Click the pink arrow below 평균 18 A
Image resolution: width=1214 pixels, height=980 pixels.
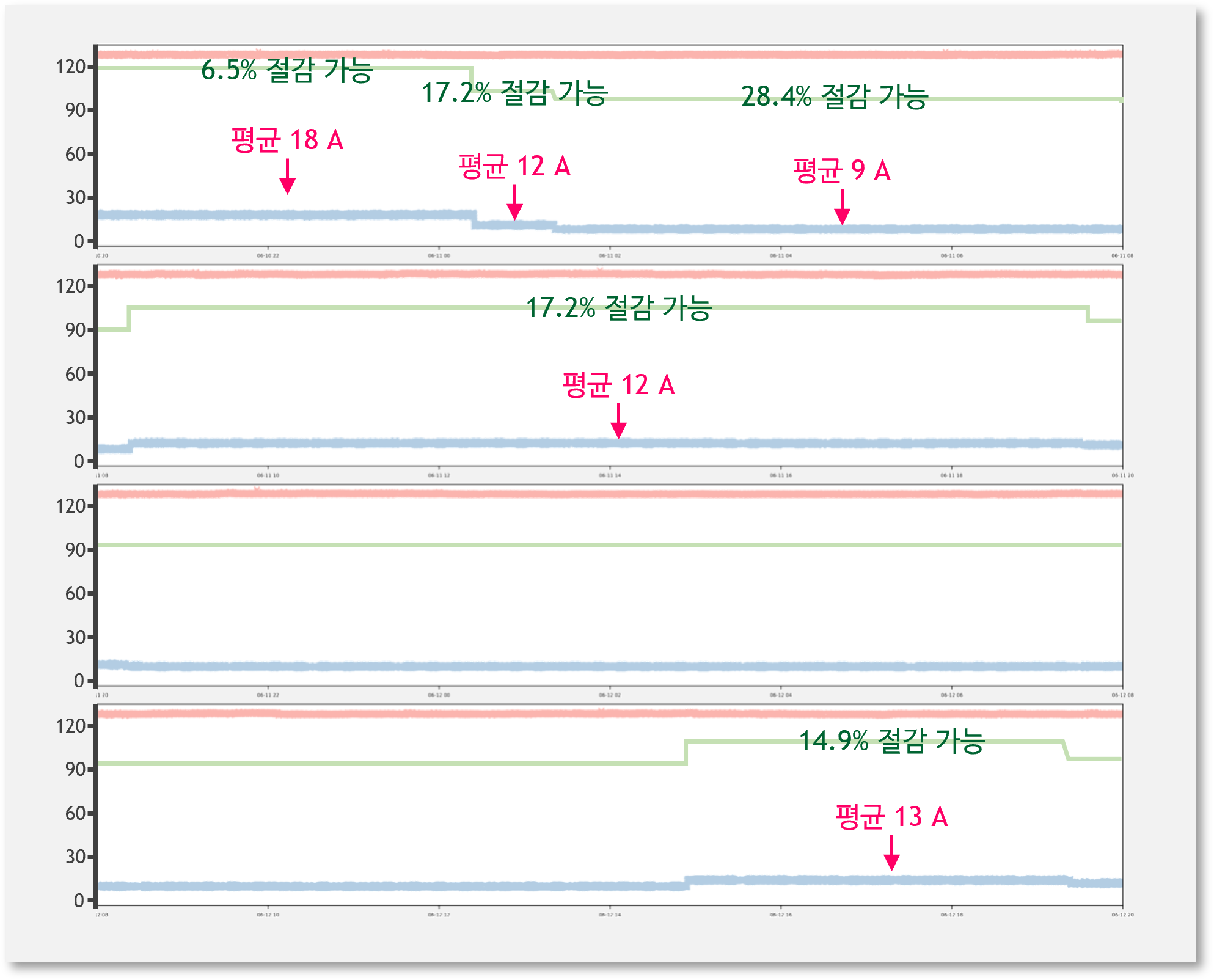tap(287, 177)
